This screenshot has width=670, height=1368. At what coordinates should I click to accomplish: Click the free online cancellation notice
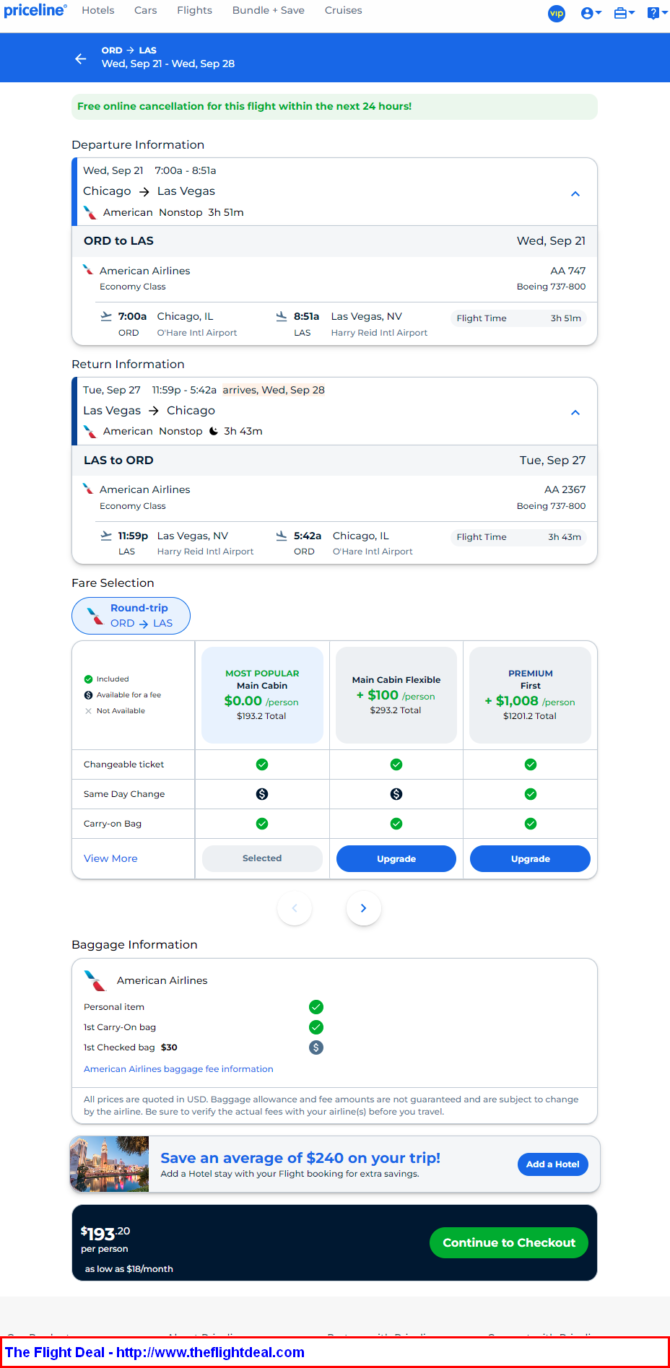coord(335,106)
